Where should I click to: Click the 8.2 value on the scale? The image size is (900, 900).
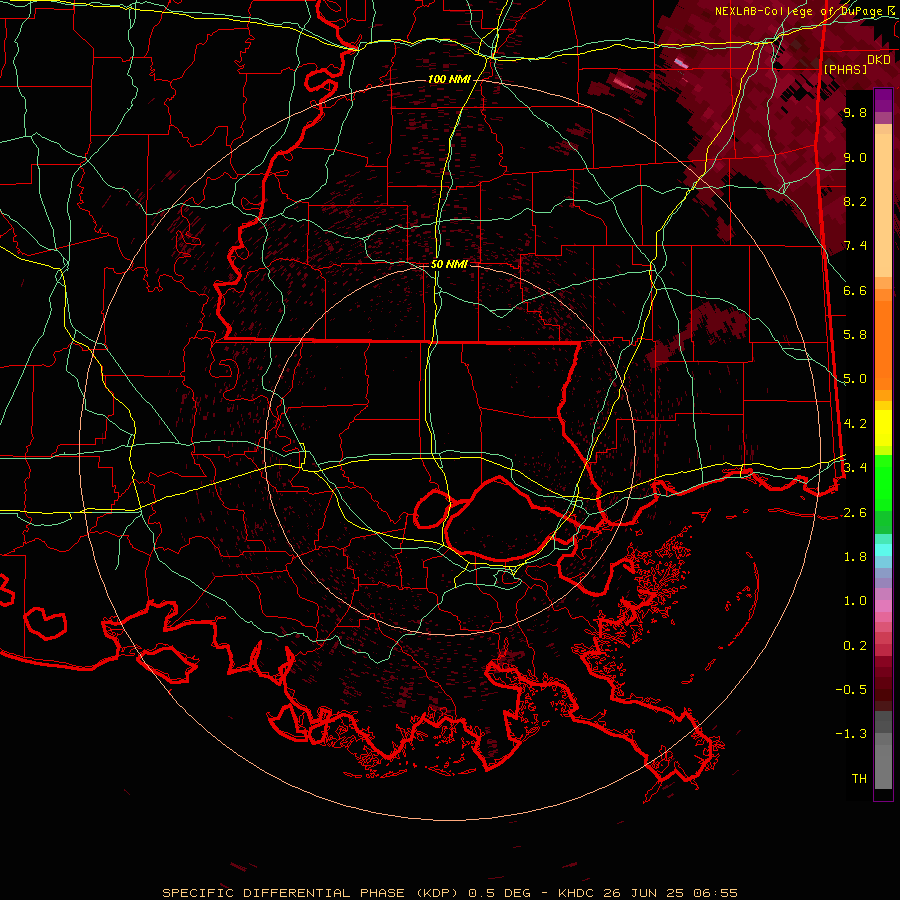tap(855, 201)
